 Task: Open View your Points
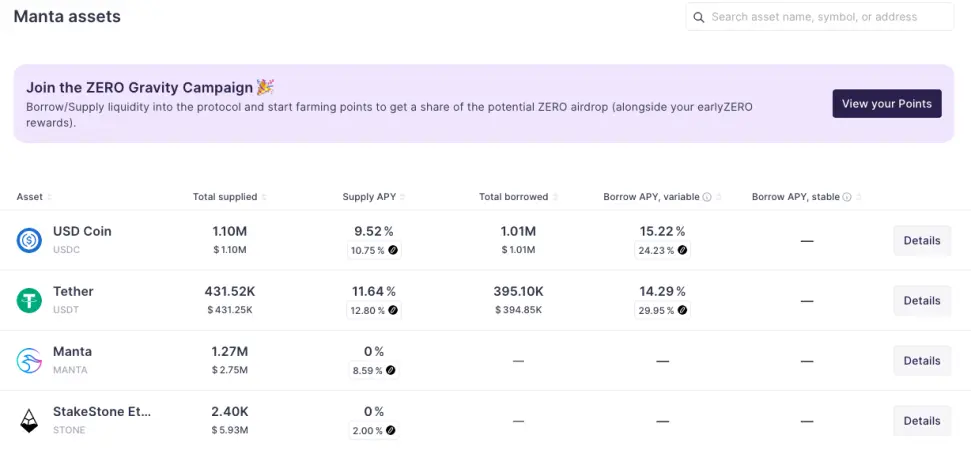(x=887, y=103)
